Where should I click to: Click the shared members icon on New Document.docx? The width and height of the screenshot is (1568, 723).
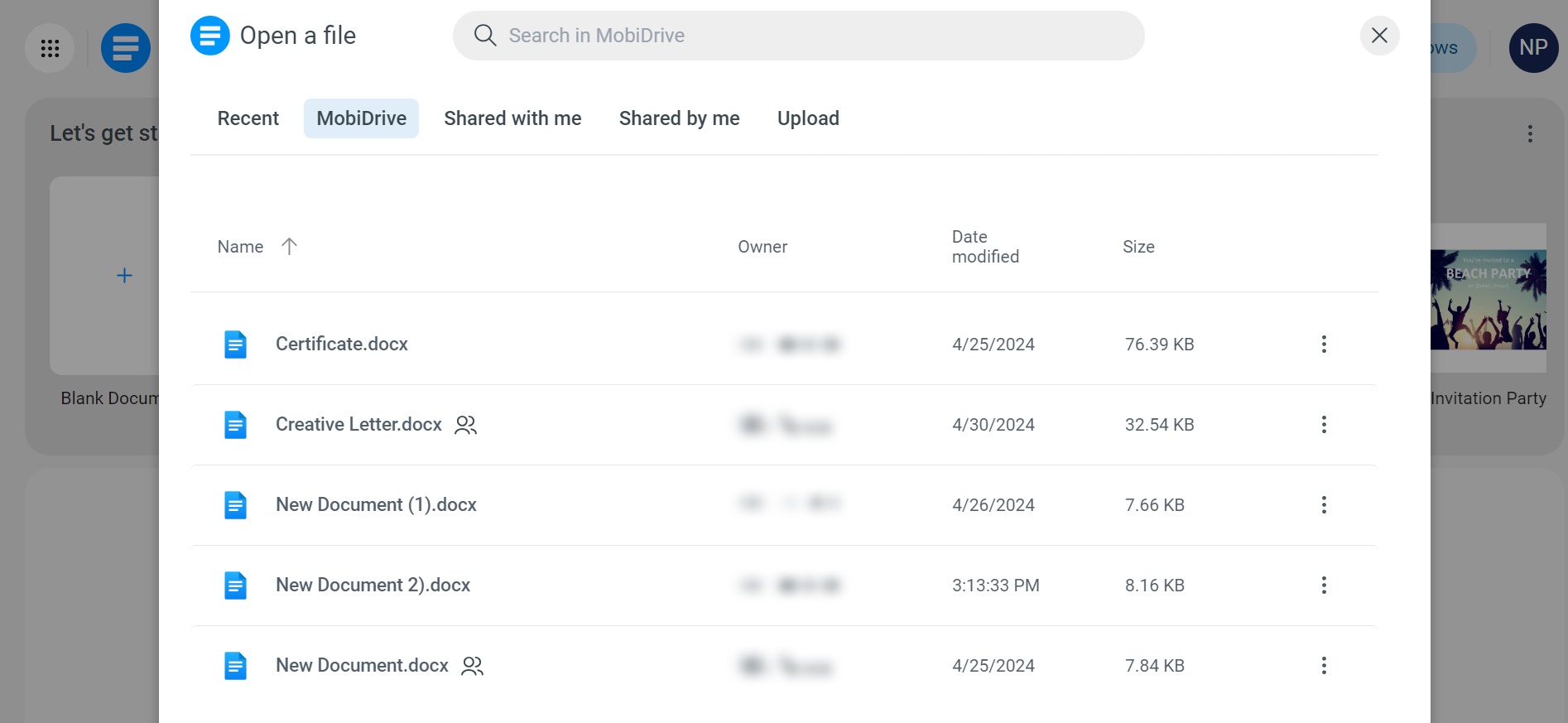pyautogui.click(x=471, y=665)
